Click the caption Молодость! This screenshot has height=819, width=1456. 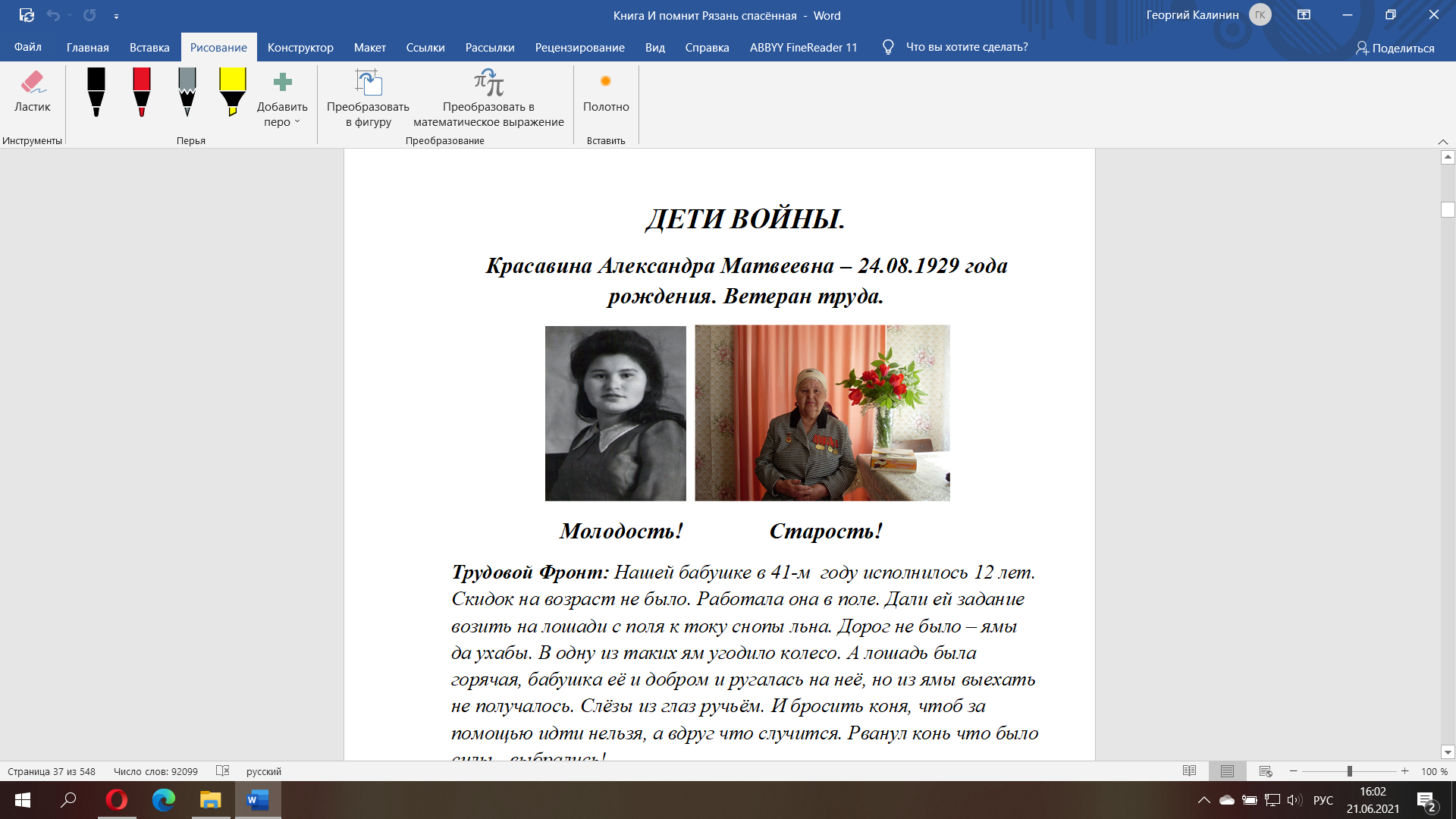click(621, 531)
